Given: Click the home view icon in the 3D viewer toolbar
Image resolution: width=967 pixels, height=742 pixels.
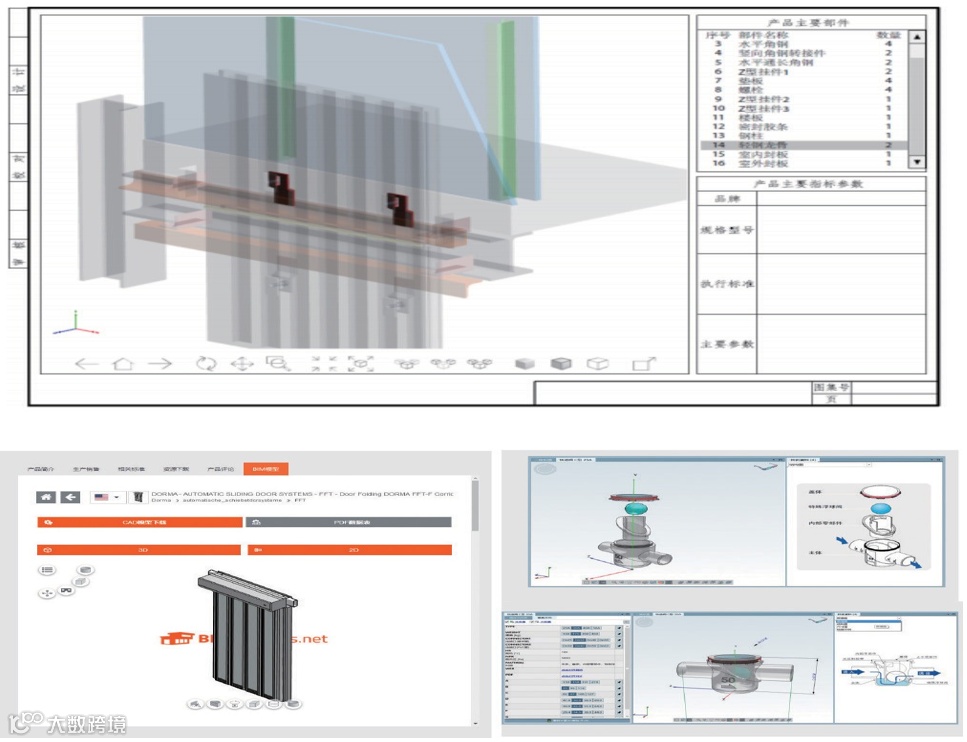Looking at the screenshot, I should 123,363.
